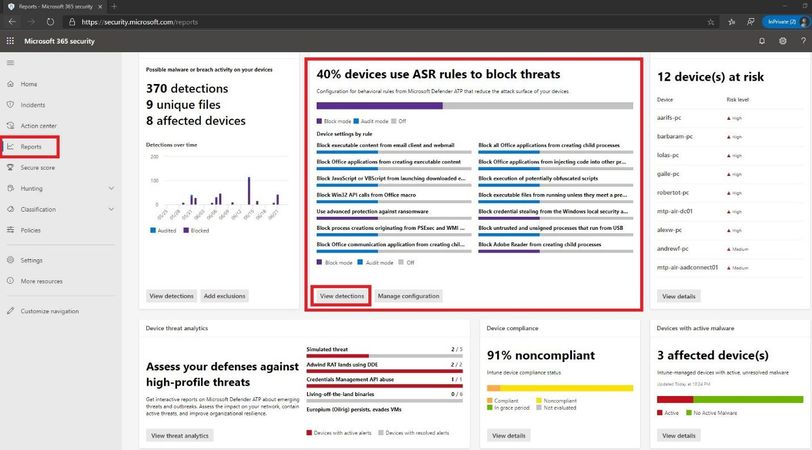Click View details in active malware card
This screenshot has width=812, height=450.
(678, 436)
